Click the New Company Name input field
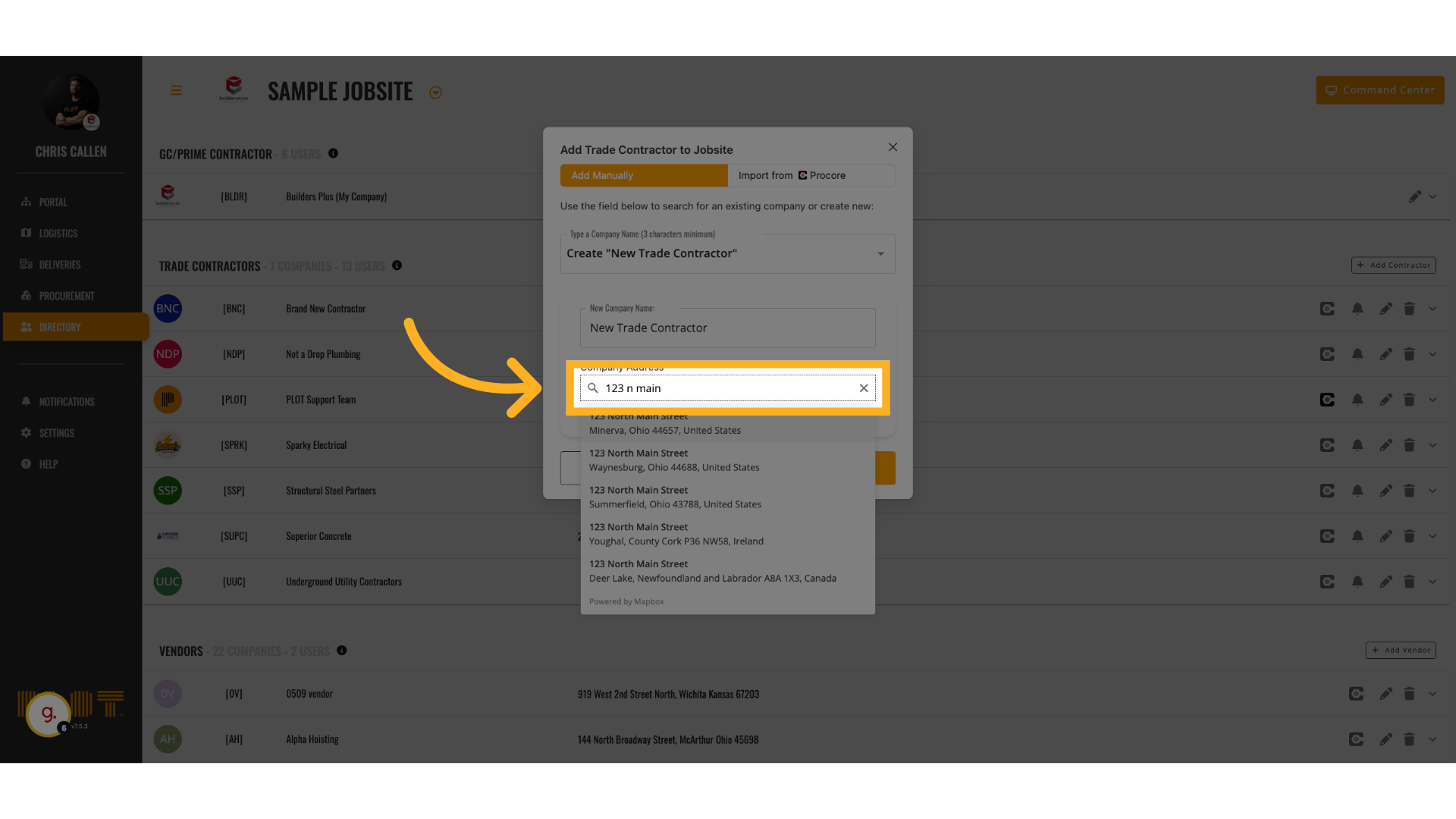Viewport: 1456px width, 819px height. tap(726, 328)
